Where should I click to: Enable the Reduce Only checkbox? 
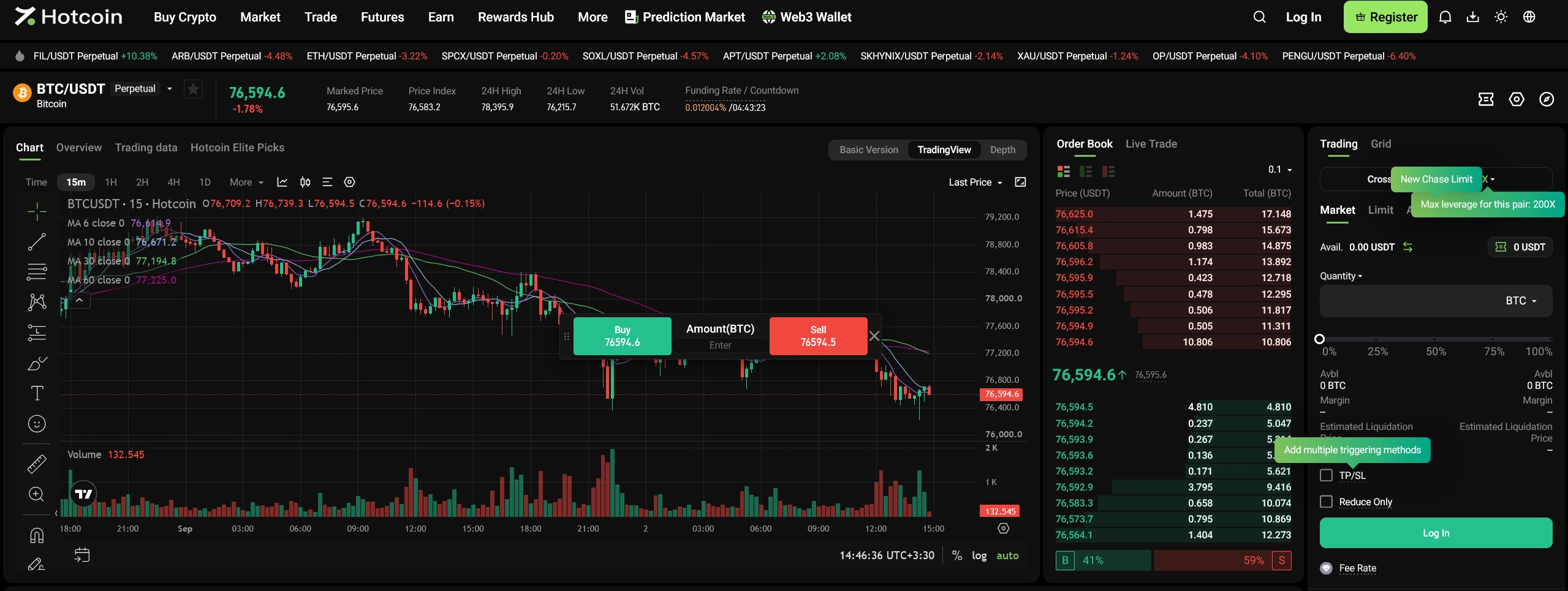click(1326, 502)
